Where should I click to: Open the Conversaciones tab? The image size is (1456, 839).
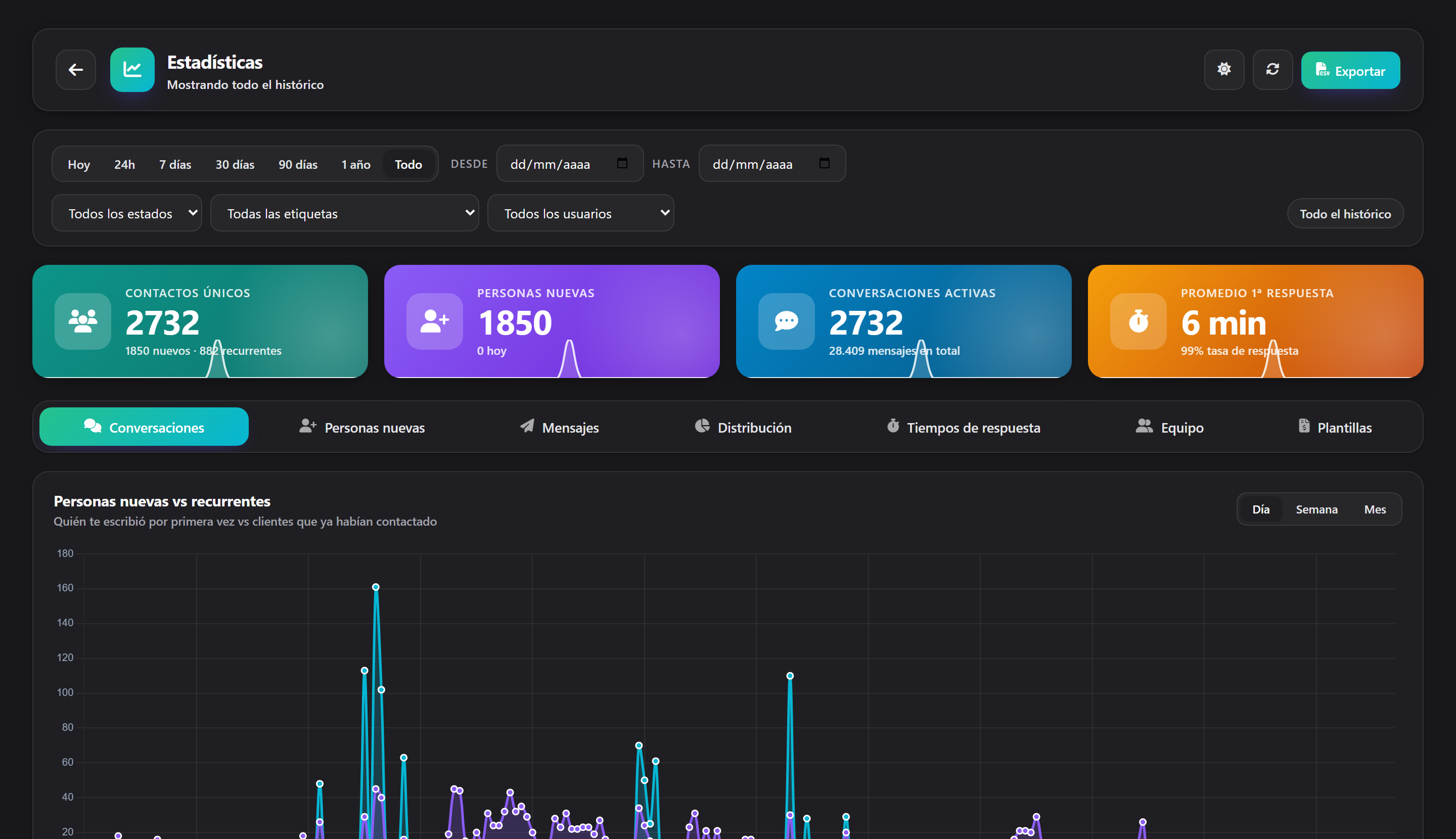(144, 427)
